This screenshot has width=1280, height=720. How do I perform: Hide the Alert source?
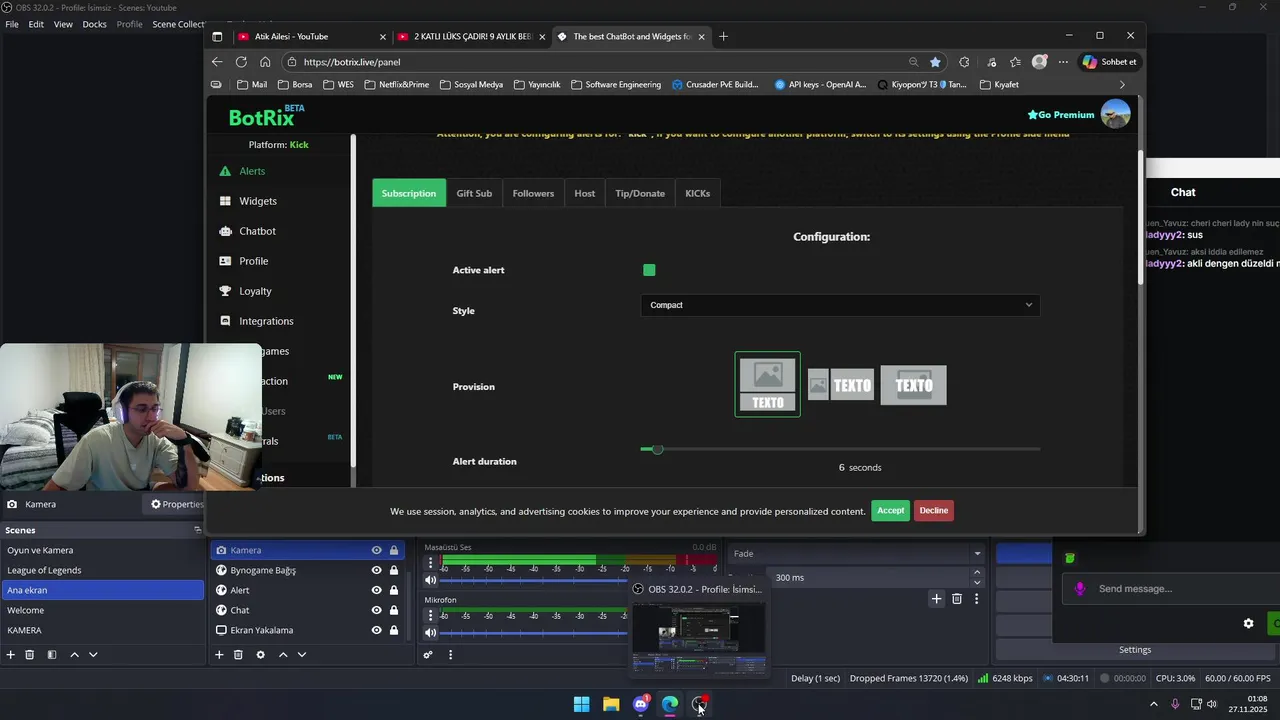377,590
